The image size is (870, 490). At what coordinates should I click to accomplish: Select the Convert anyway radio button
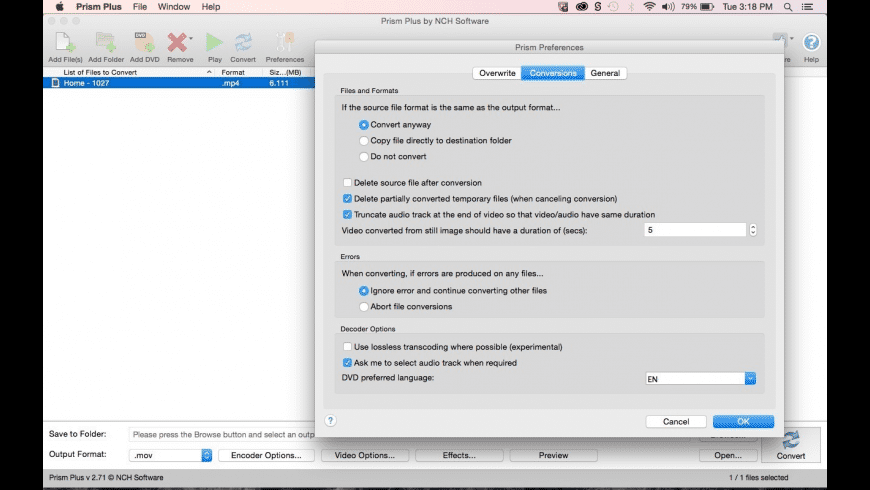pyautogui.click(x=363, y=125)
